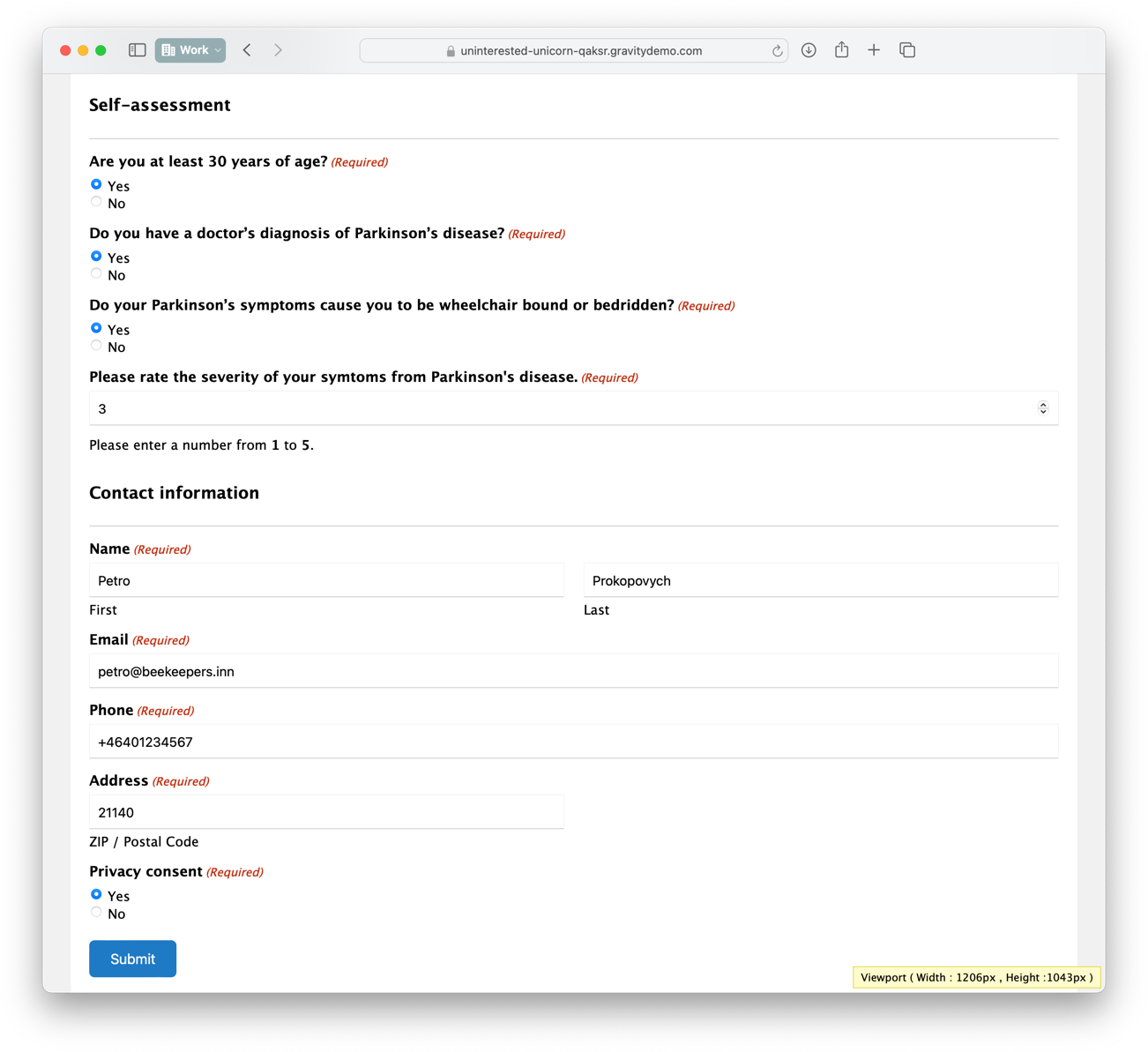This screenshot has width=1148, height=1052.
Task: Open a new tab with plus icon
Action: pyautogui.click(x=874, y=50)
